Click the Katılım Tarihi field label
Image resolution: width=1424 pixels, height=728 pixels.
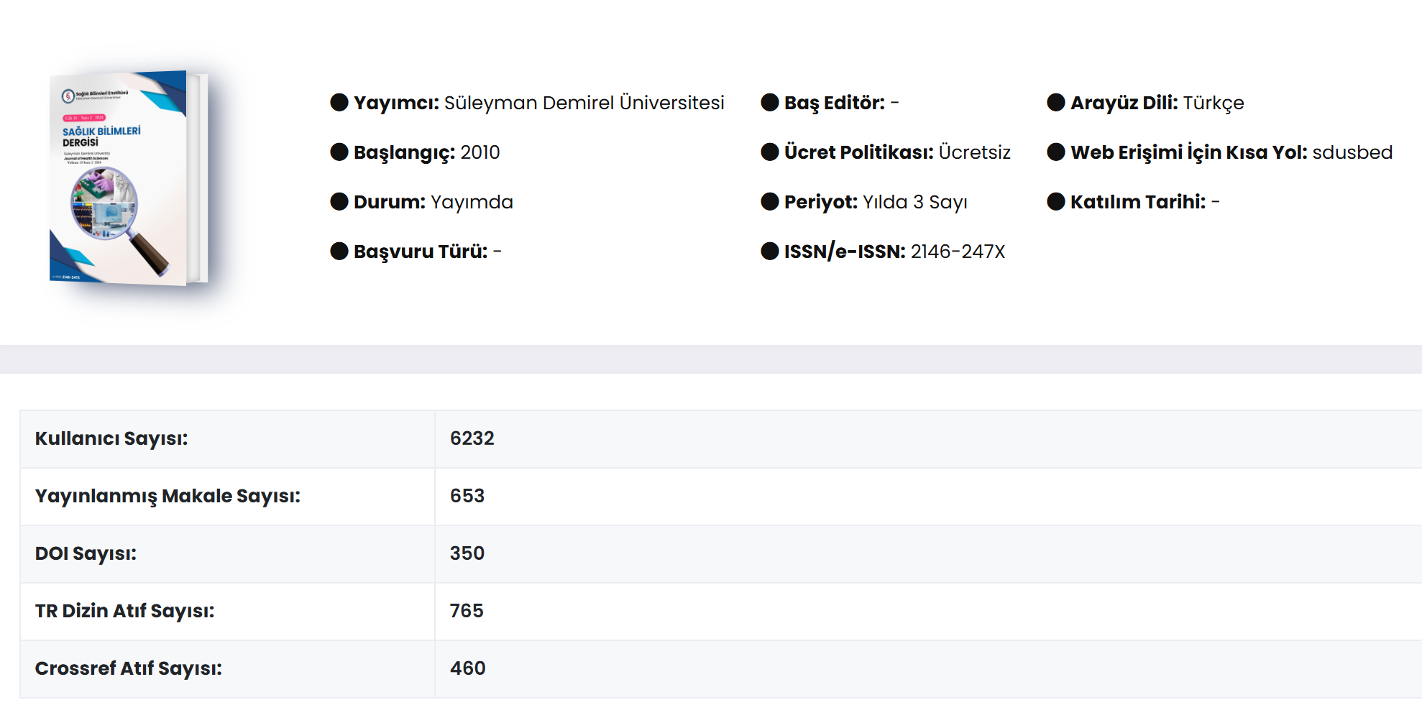(x=1138, y=202)
